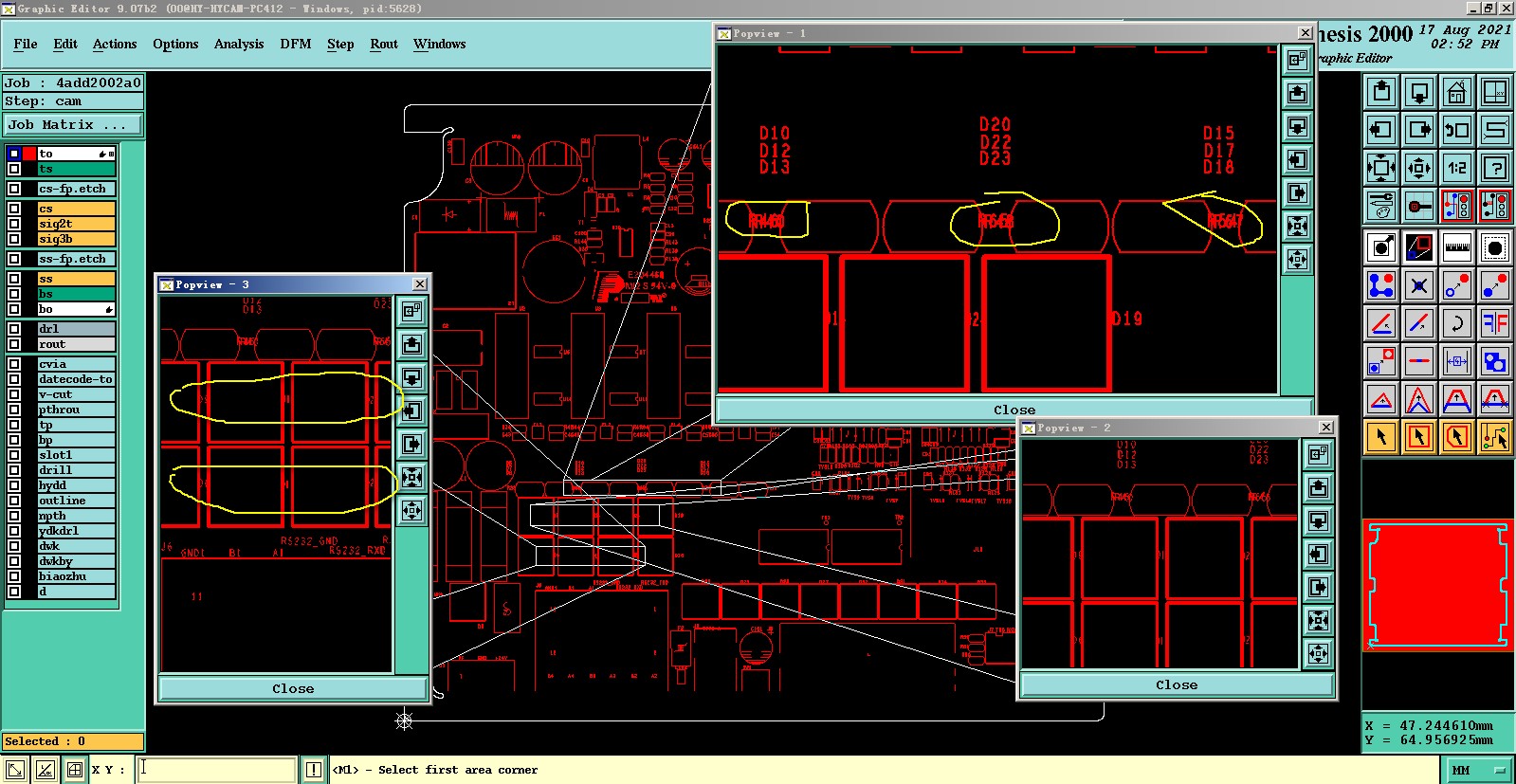Click the dimension width arrows icon

[1457, 361]
